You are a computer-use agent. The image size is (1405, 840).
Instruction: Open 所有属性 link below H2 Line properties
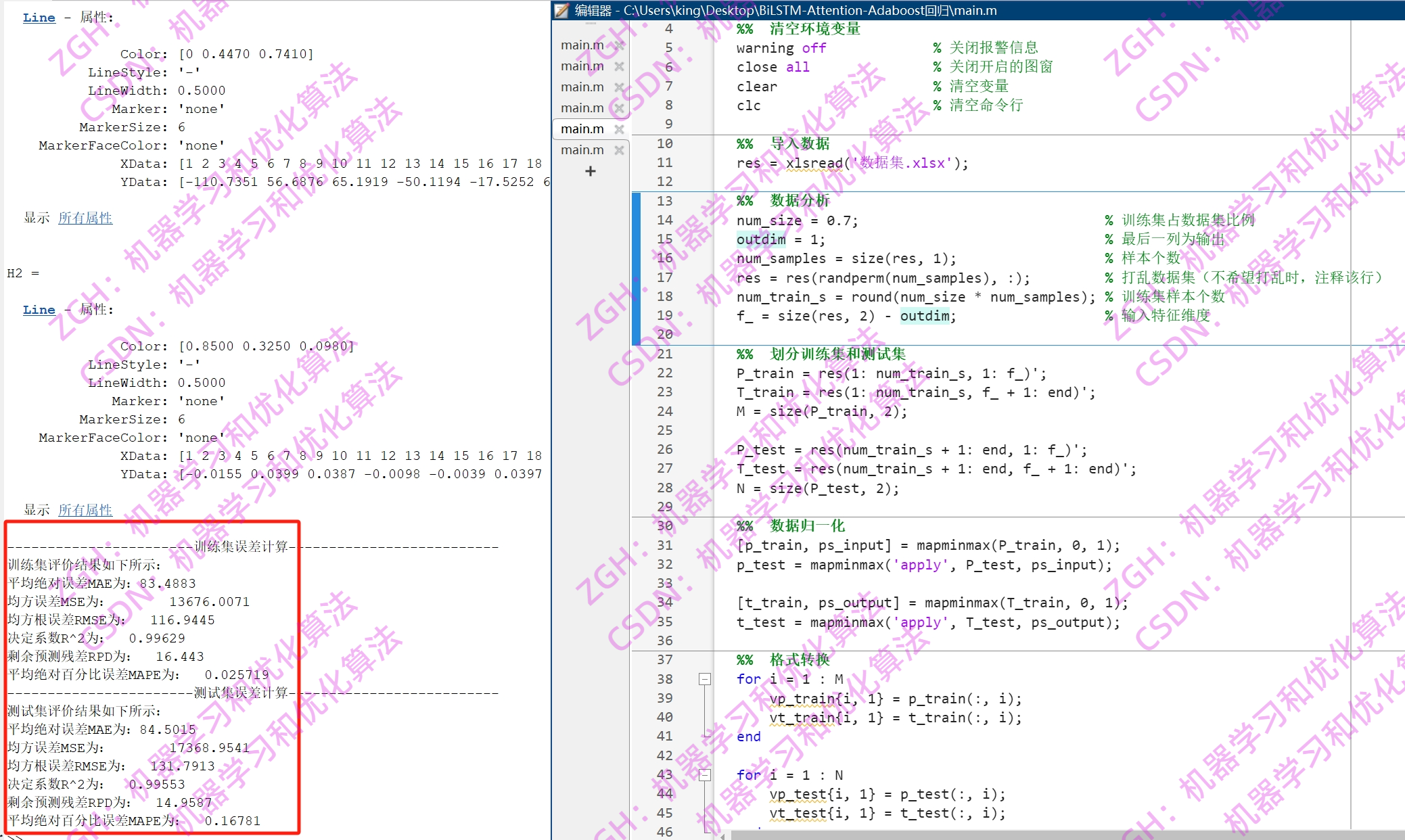click(x=85, y=510)
